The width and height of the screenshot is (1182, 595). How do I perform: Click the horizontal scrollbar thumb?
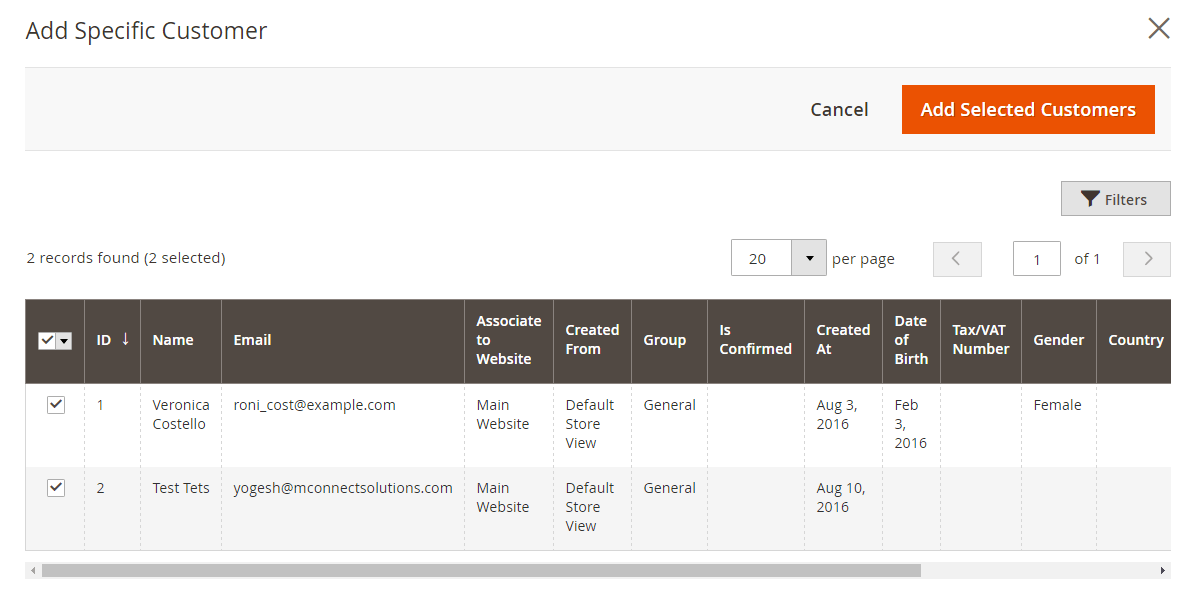pos(480,571)
